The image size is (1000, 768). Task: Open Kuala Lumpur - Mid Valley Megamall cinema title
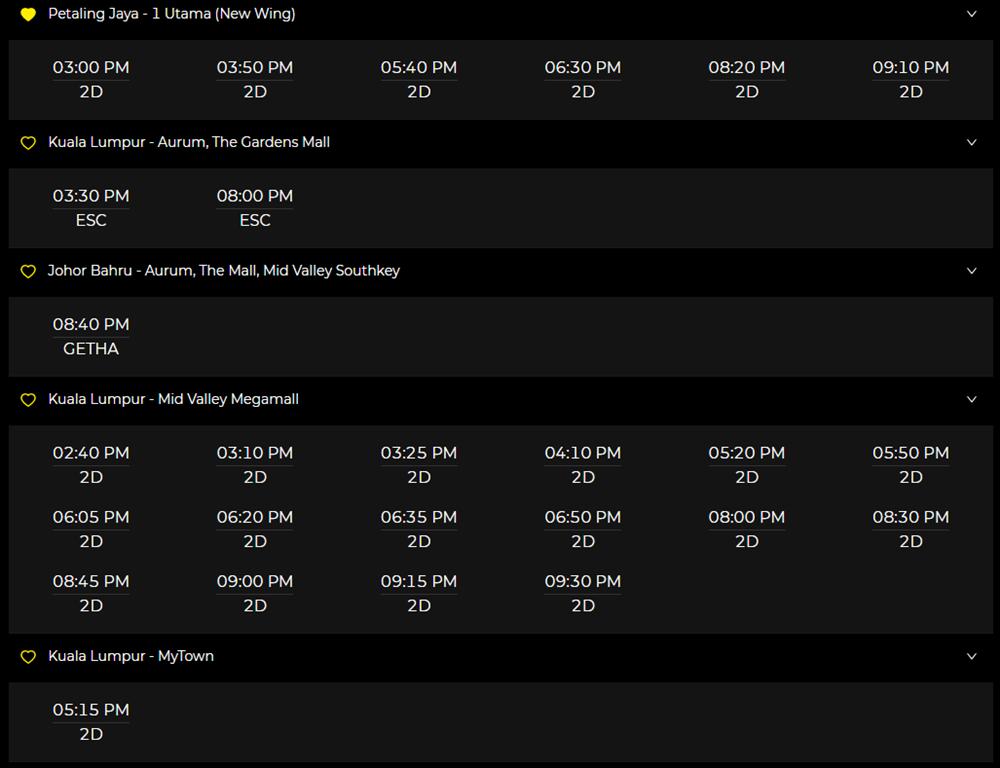(173, 399)
